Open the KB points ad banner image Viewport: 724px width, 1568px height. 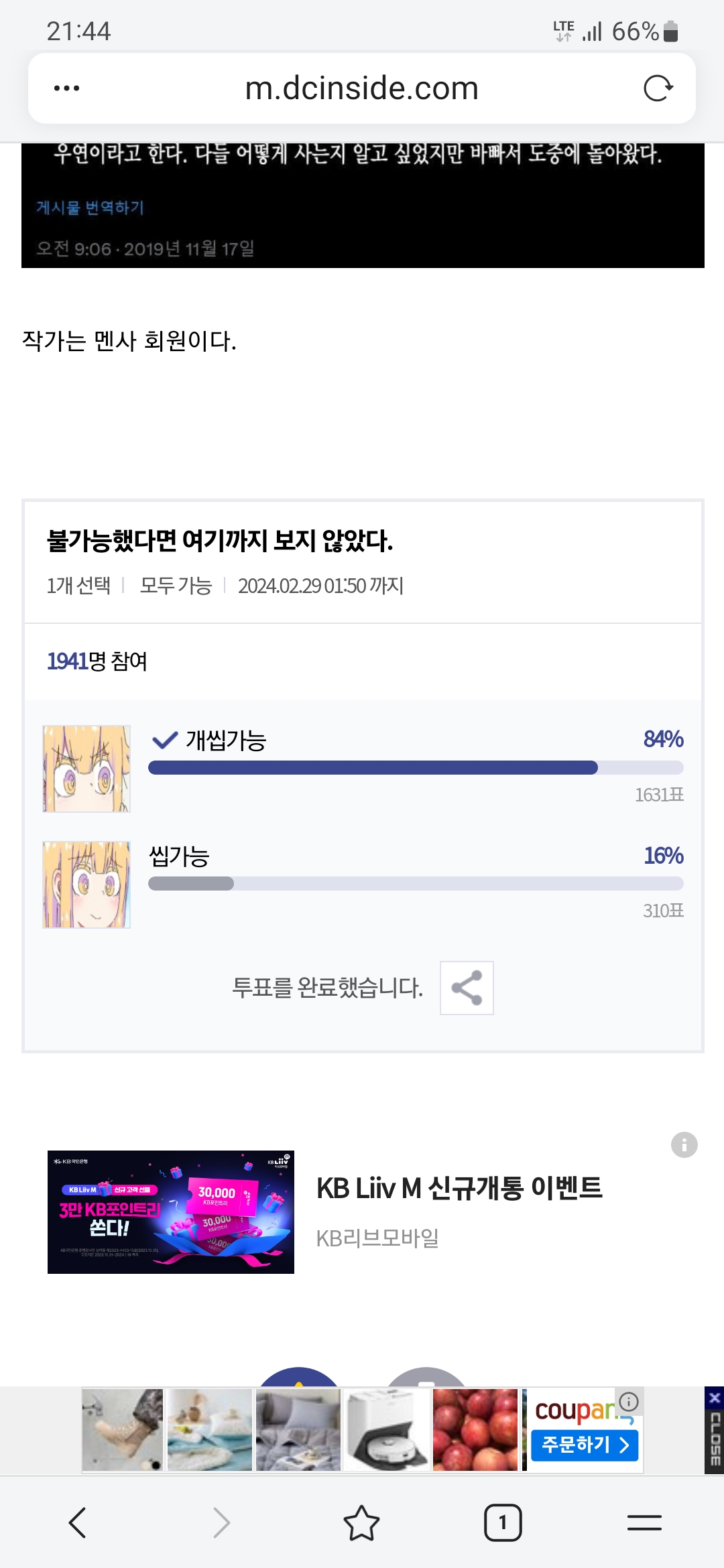point(171,1212)
